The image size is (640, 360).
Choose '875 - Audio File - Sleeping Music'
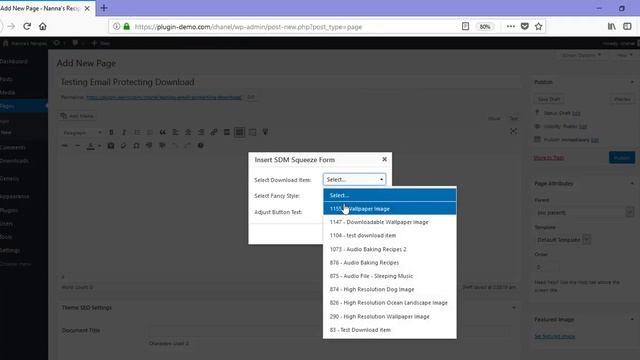(390, 276)
